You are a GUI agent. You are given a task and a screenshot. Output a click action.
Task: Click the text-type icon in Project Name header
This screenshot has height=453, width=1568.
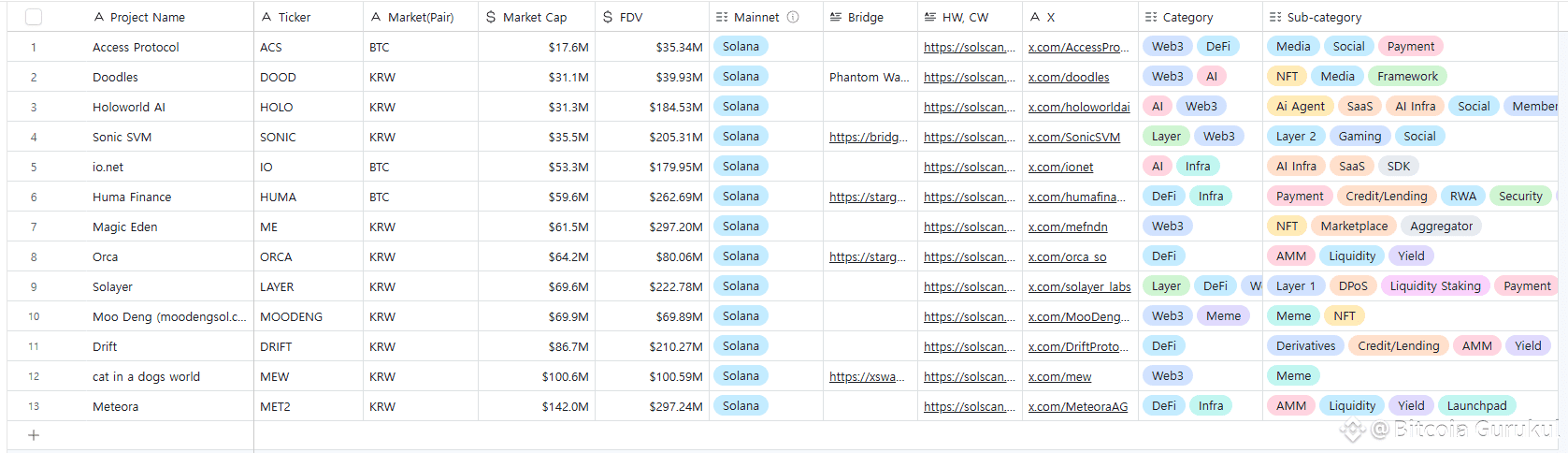[x=99, y=17]
